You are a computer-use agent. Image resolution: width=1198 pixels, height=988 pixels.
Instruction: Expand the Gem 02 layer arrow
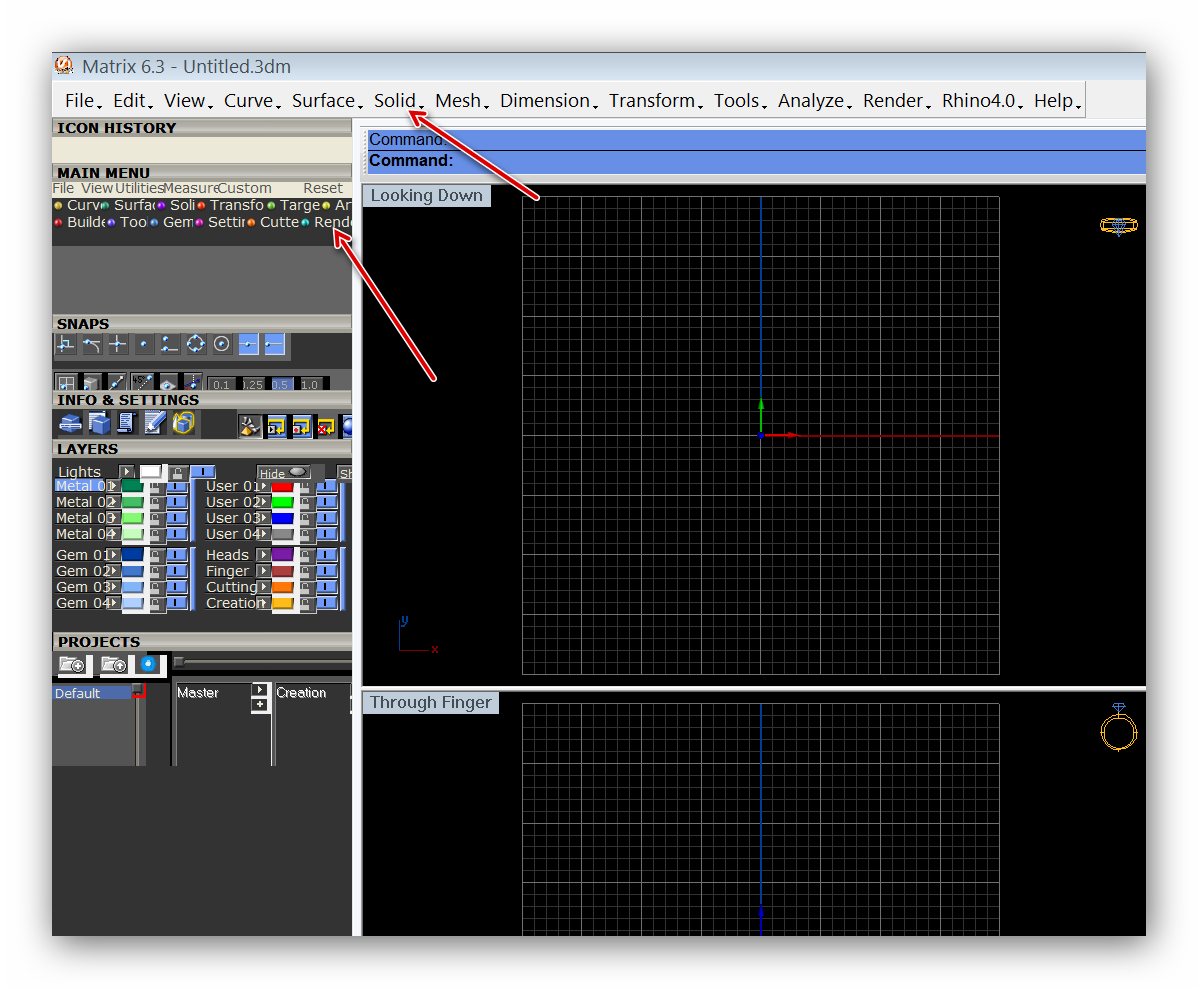coord(112,571)
